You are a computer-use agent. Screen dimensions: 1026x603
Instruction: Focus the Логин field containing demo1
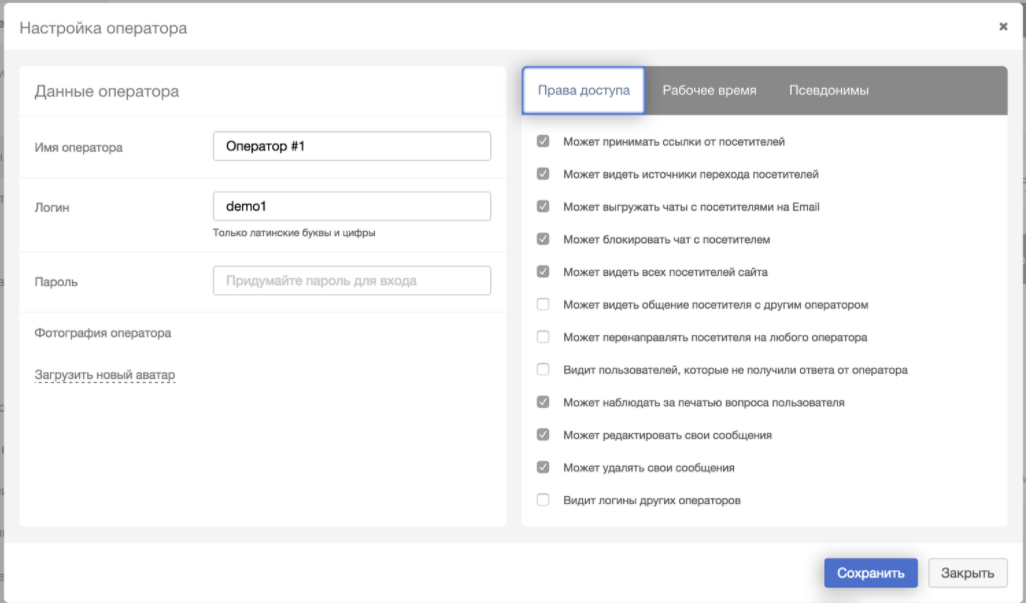(352, 206)
